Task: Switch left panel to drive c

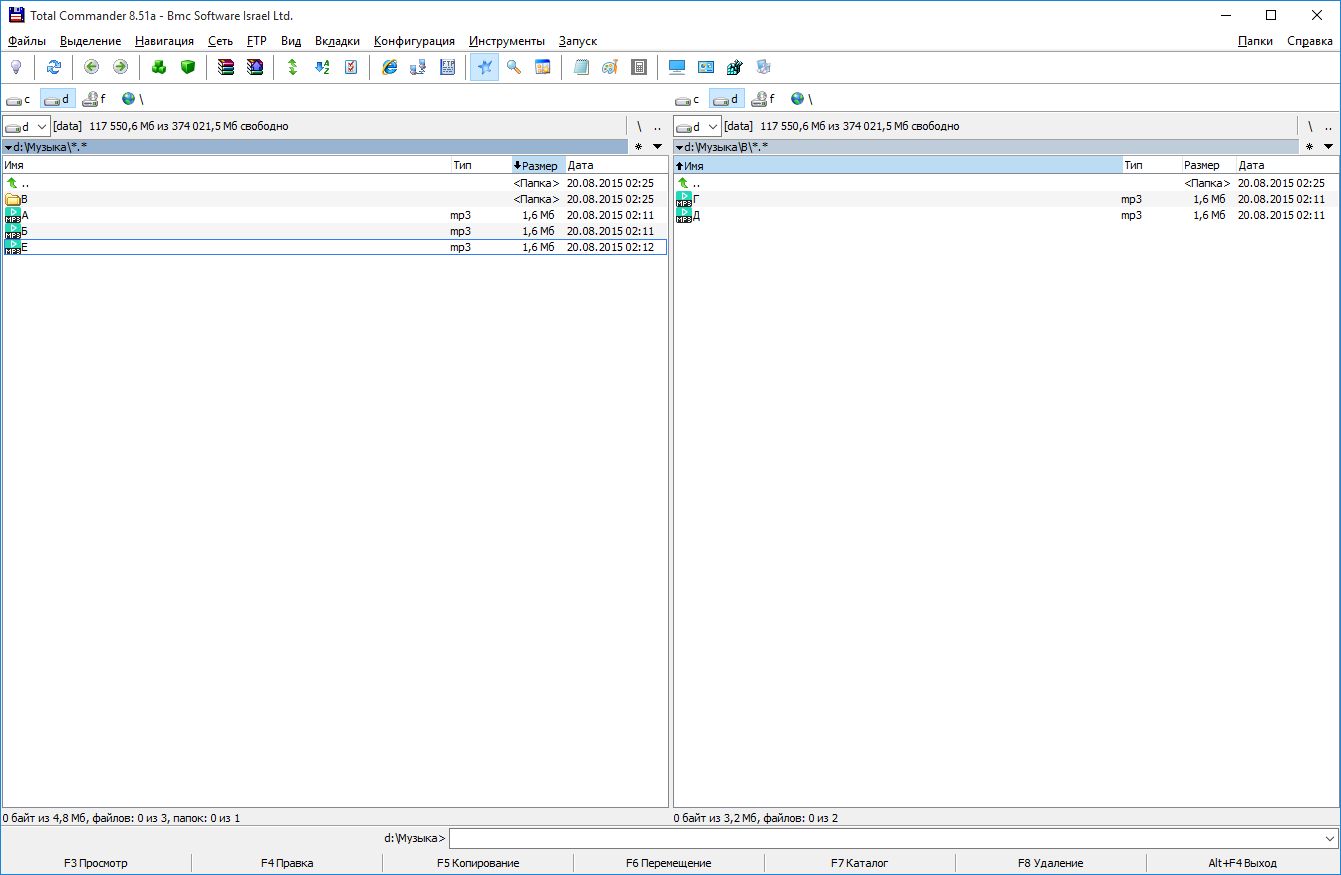Action: [x=19, y=99]
